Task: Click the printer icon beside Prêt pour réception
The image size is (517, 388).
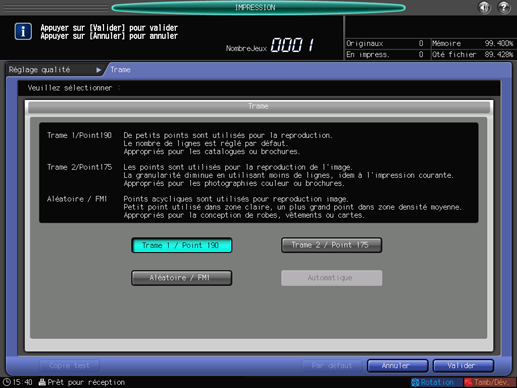Action: click(x=42, y=382)
